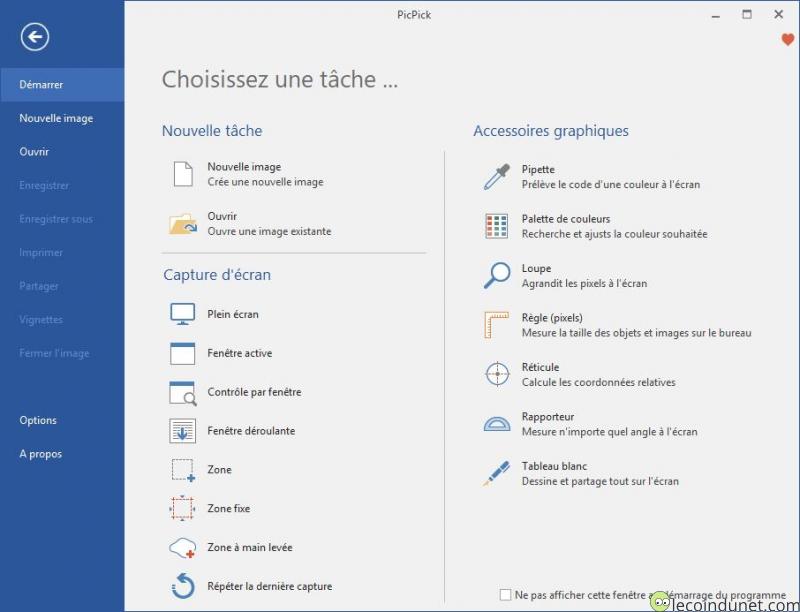Launch 'Fenêtre active' capture text
The image size is (800, 612).
[239, 353]
